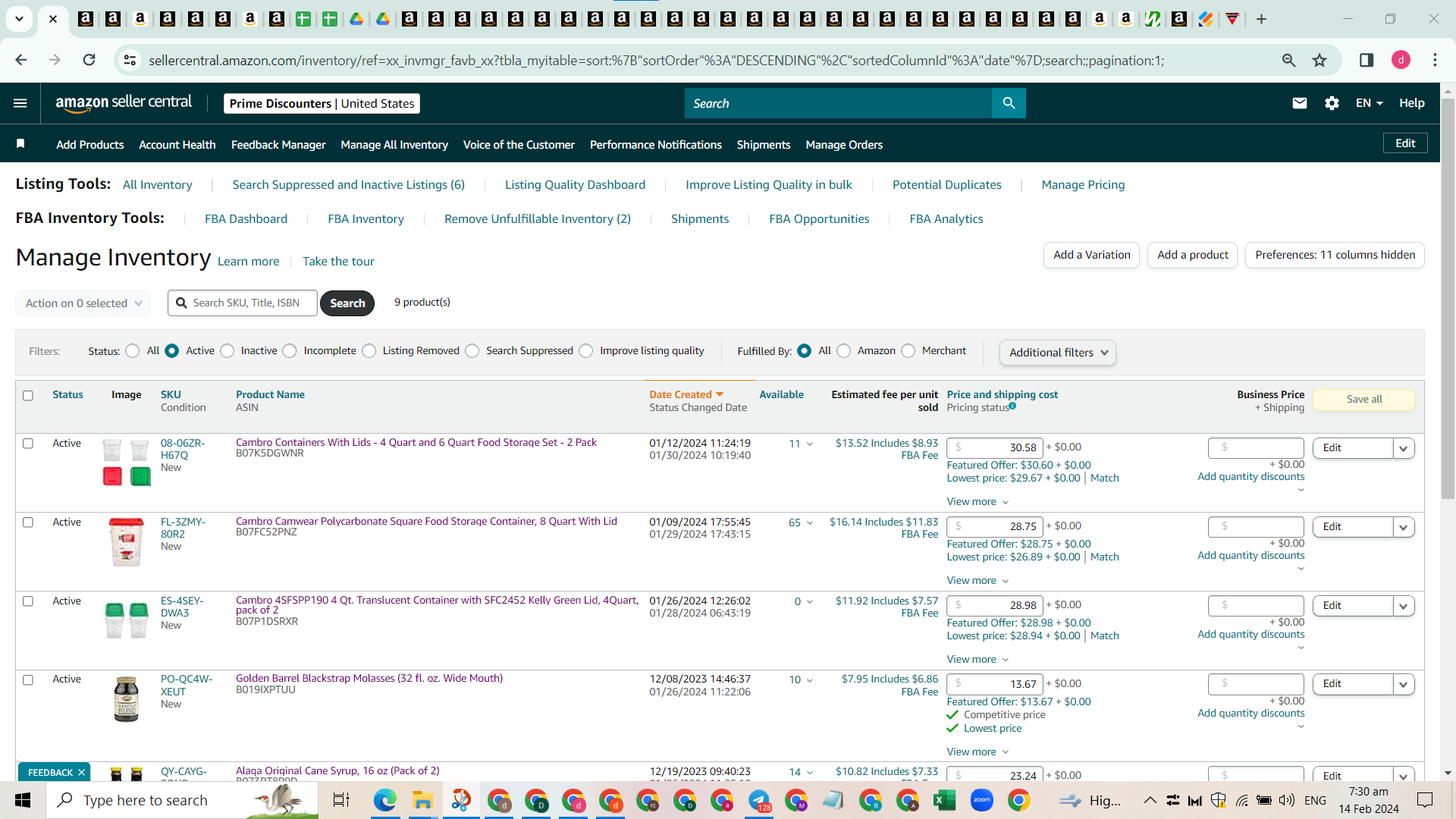Edit the 30.58 price field

coord(995,447)
